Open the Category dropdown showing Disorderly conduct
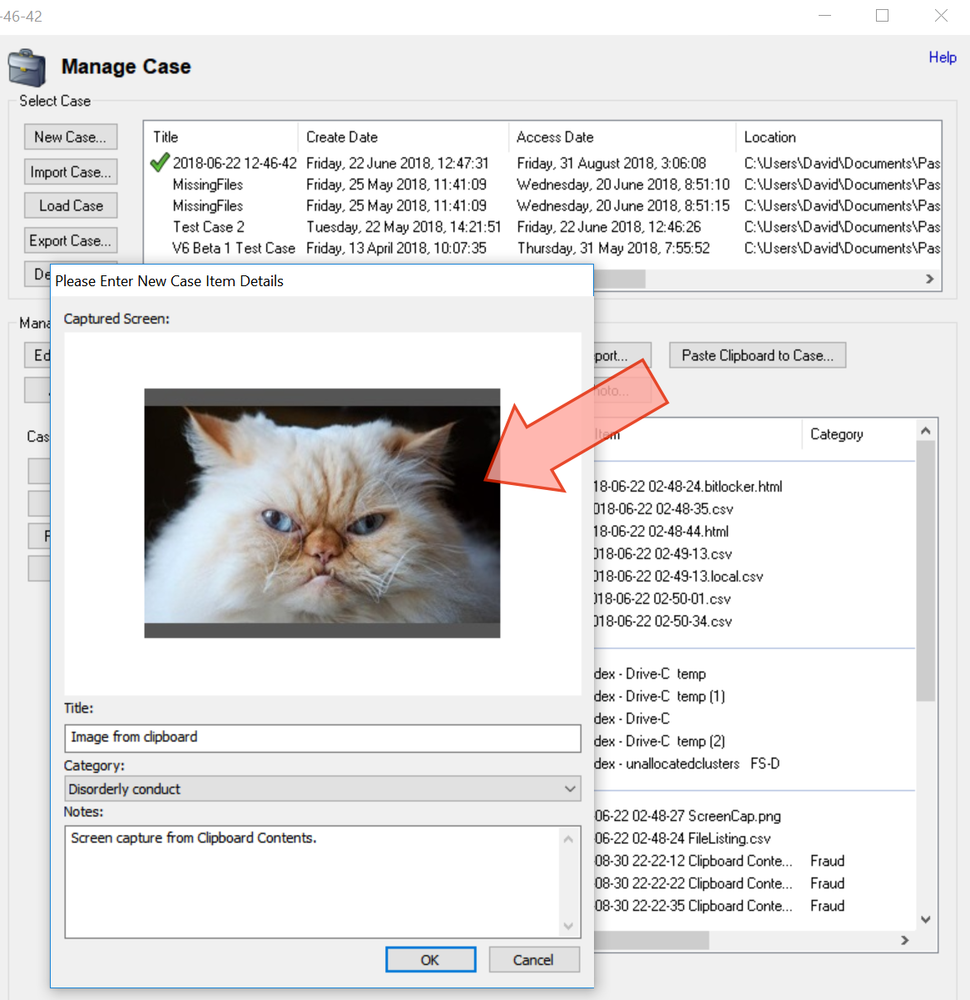The height and width of the screenshot is (1000, 970). (322, 789)
